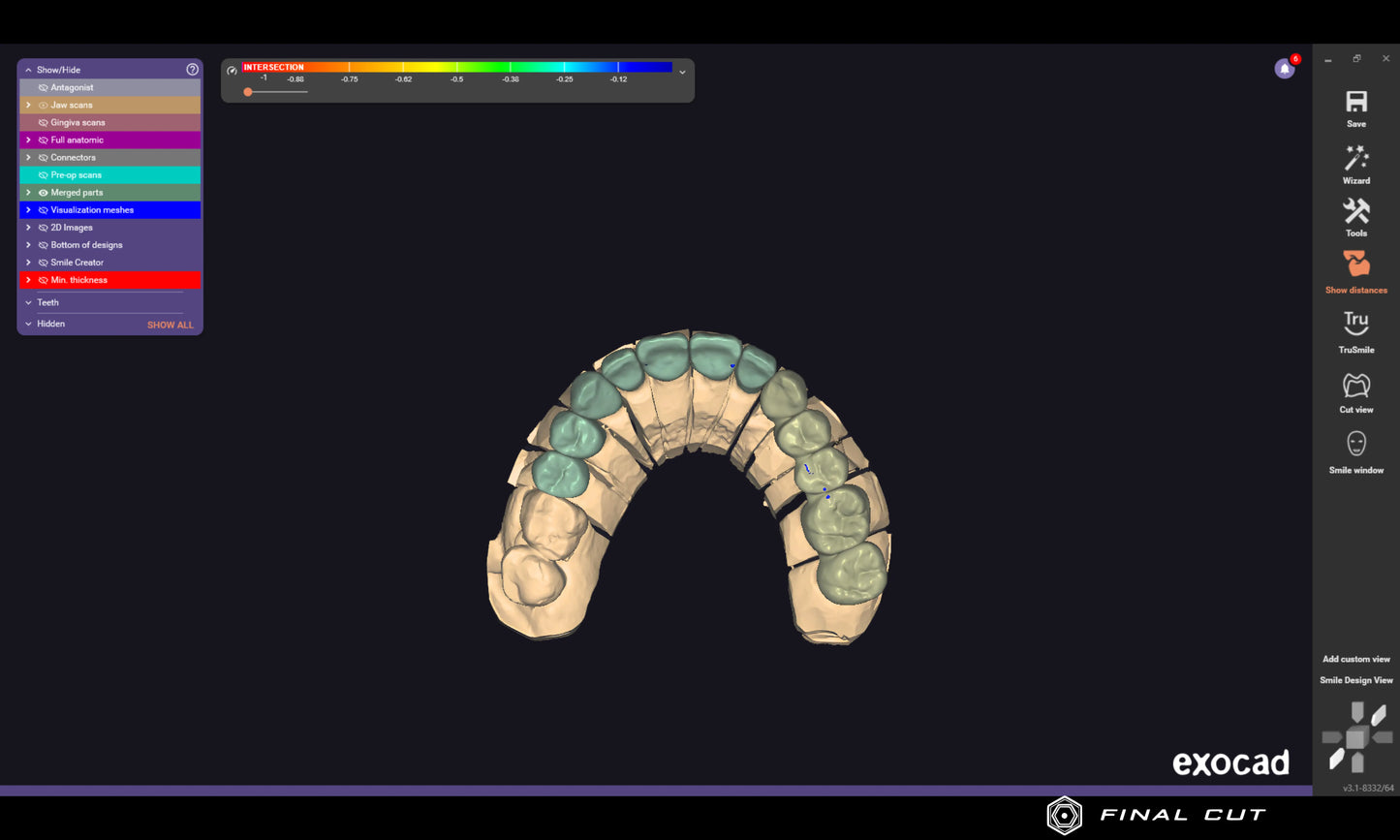The height and width of the screenshot is (840, 1400).
Task: Collapse the intersection color scale dropdown
Action: (682, 72)
